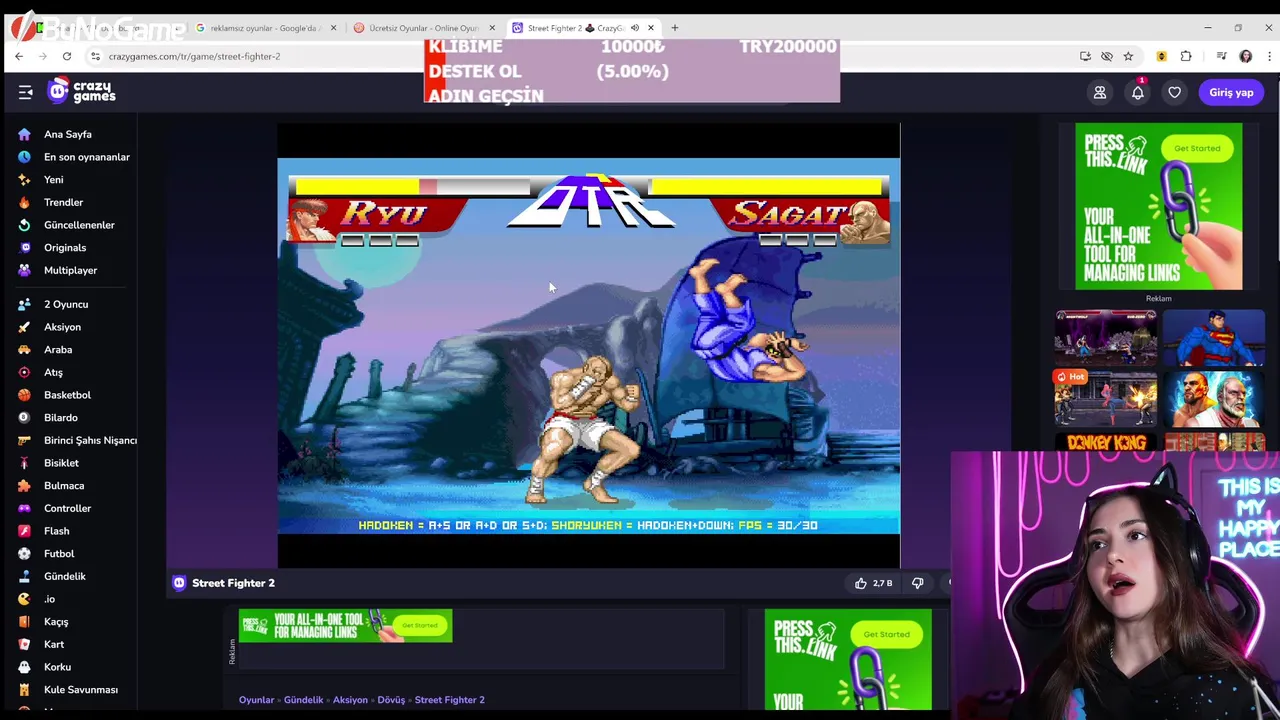Viewport: 1280px width, 720px height.
Task: Open browser extensions puzzle icon
Action: (1186, 56)
